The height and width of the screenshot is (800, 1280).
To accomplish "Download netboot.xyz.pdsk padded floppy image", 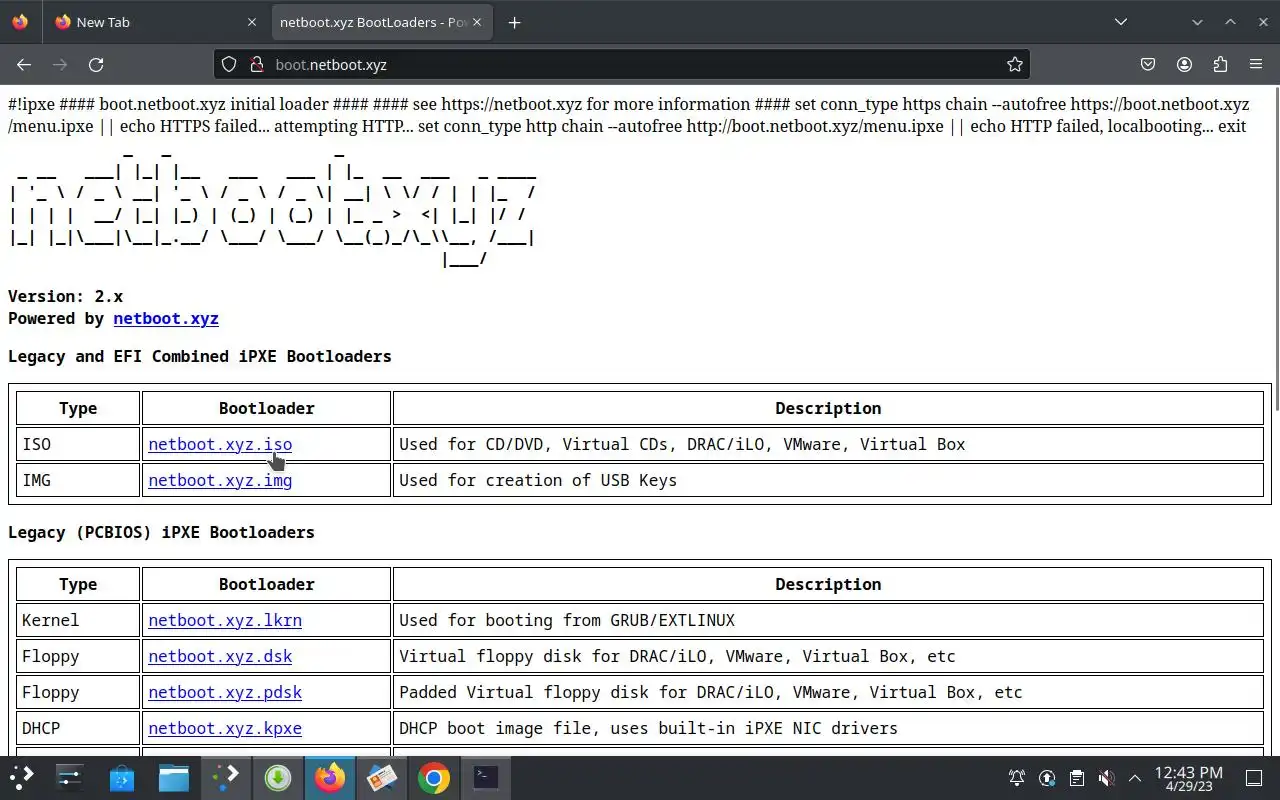I will coord(225,692).
